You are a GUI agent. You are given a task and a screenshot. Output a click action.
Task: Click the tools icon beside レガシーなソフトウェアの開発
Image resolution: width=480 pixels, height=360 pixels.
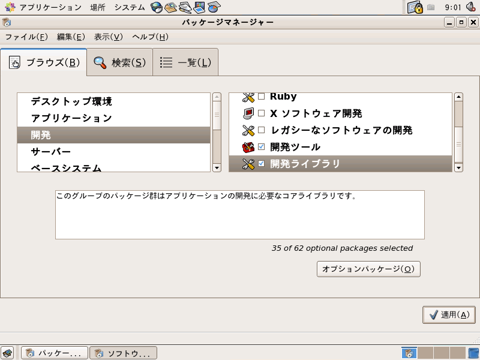248,130
